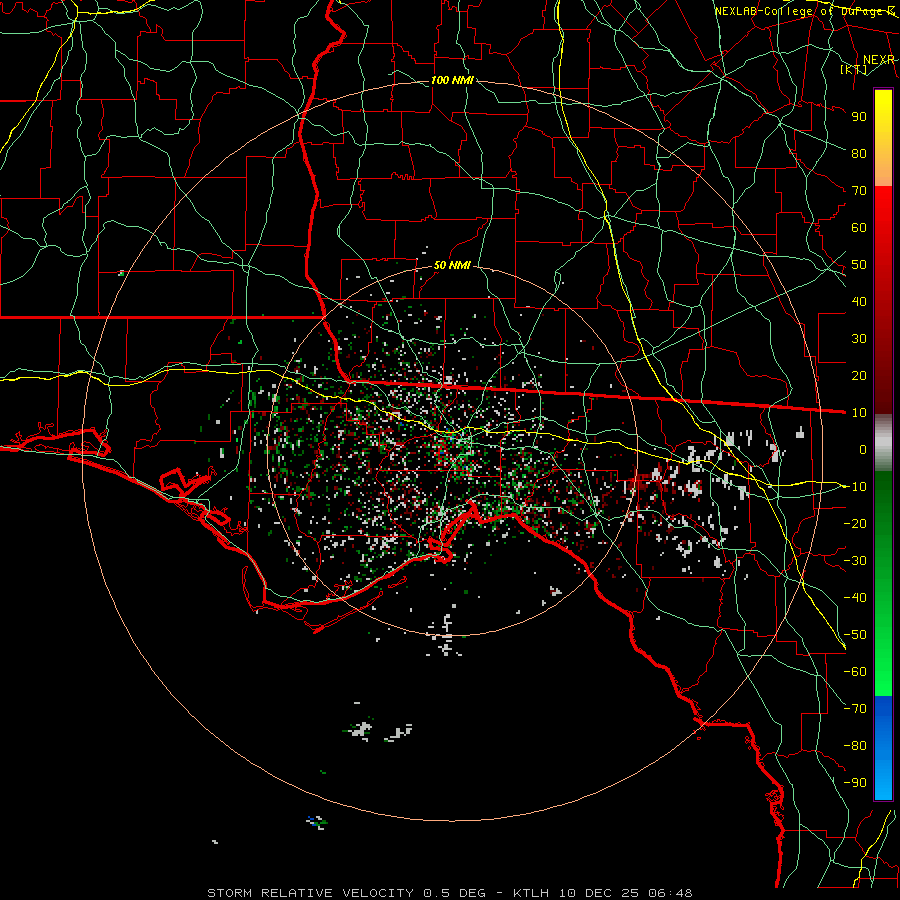Select the 60 value on velocity scale
The height and width of the screenshot is (900, 900).
point(859,227)
